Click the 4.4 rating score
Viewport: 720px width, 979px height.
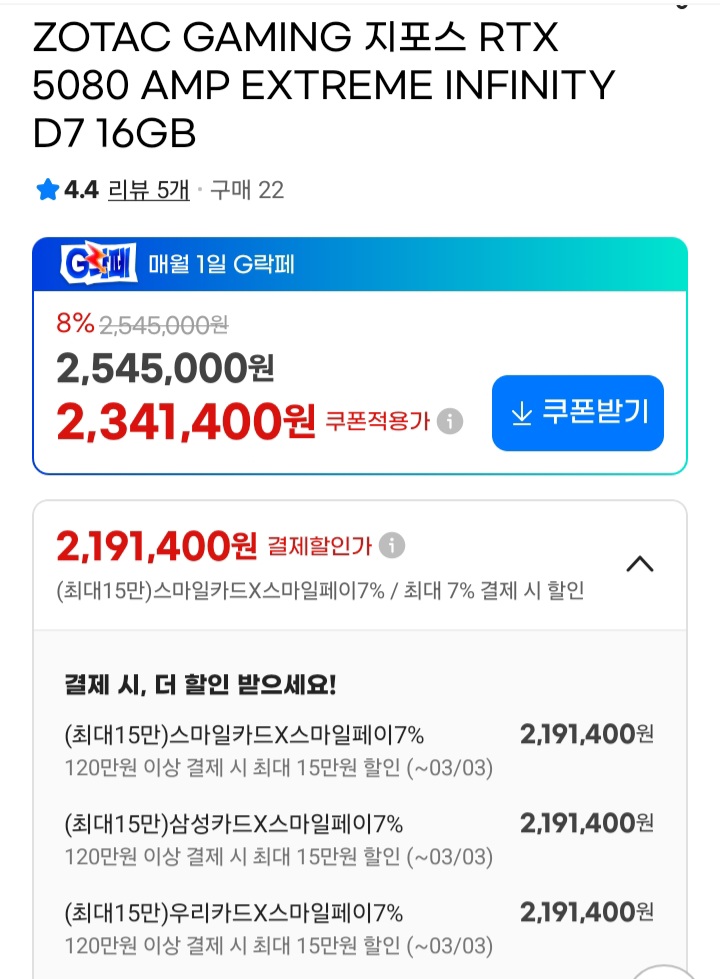point(81,190)
